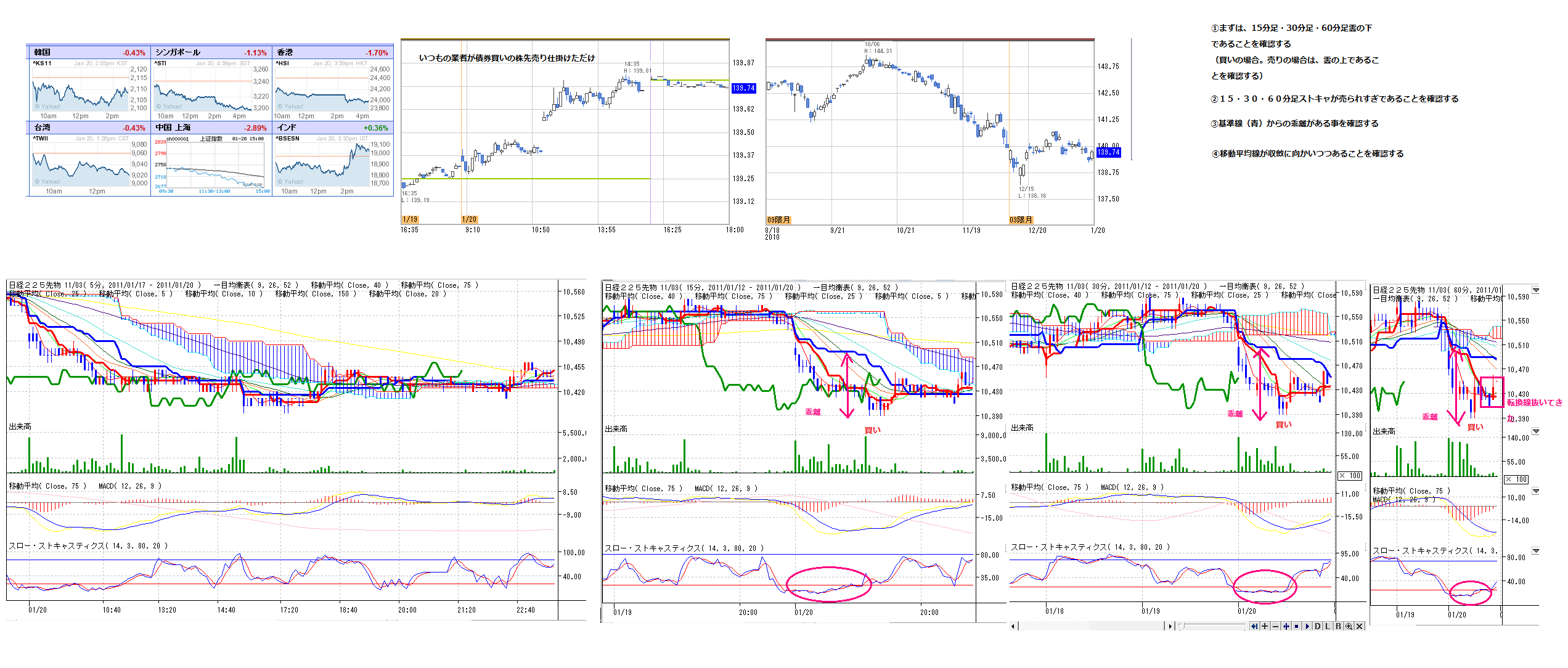Image resolution: width=1568 pixels, height=668 pixels.
Task: Click the L button in chart toolbar
Action: (x=1328, y=626)
